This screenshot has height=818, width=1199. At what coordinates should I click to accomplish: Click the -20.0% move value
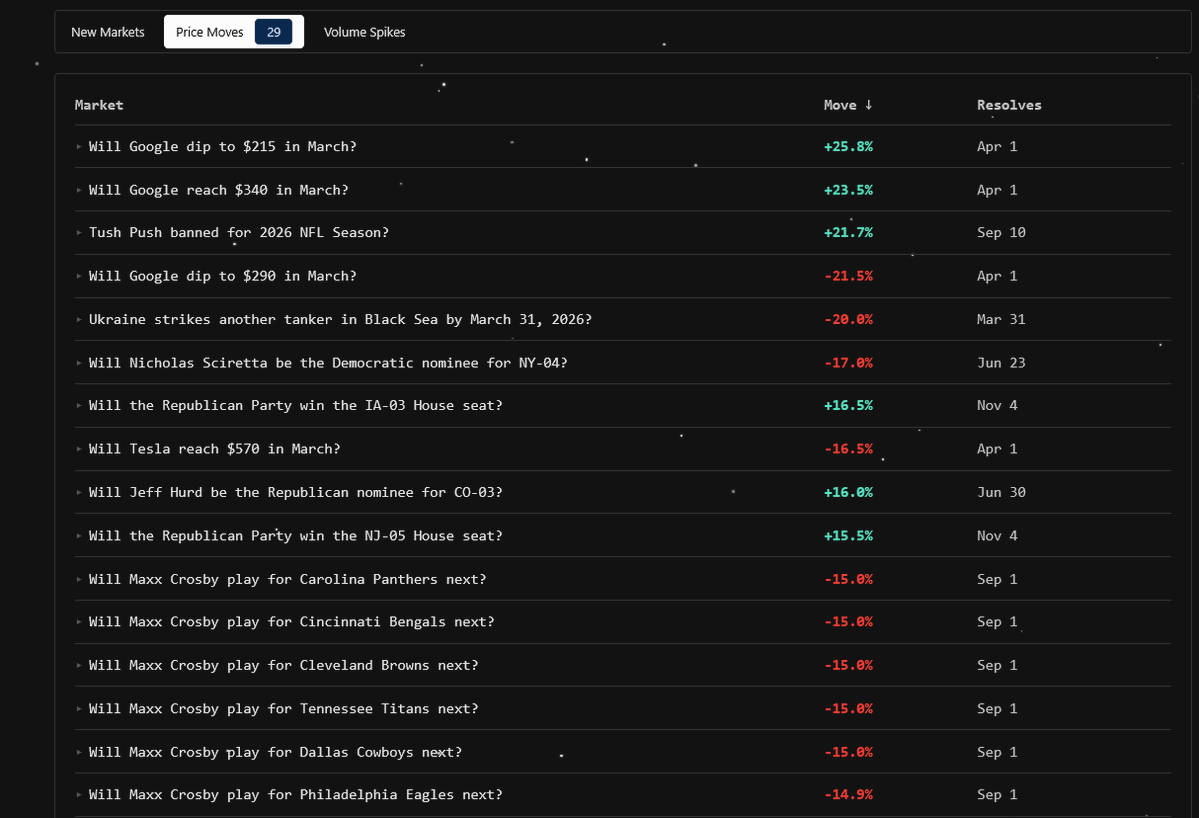tap(848, 320)
